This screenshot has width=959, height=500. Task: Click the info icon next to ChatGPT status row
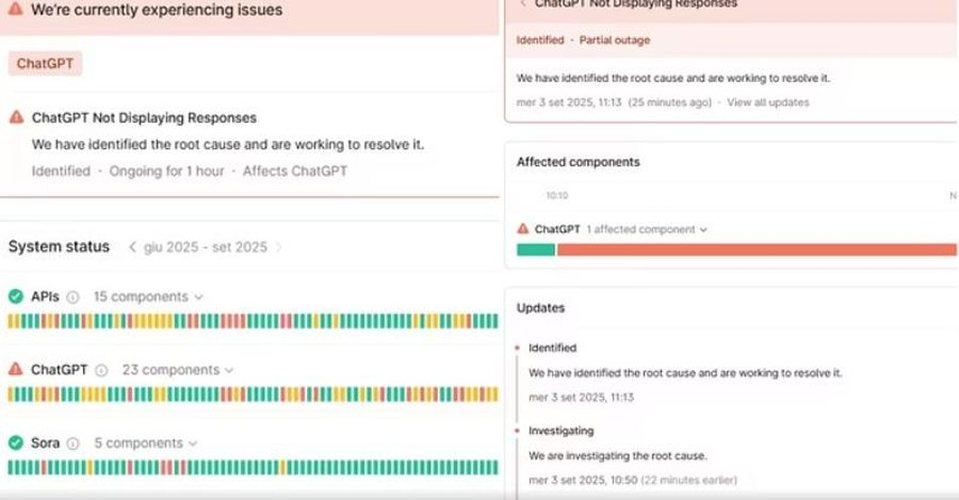point(100,370)
